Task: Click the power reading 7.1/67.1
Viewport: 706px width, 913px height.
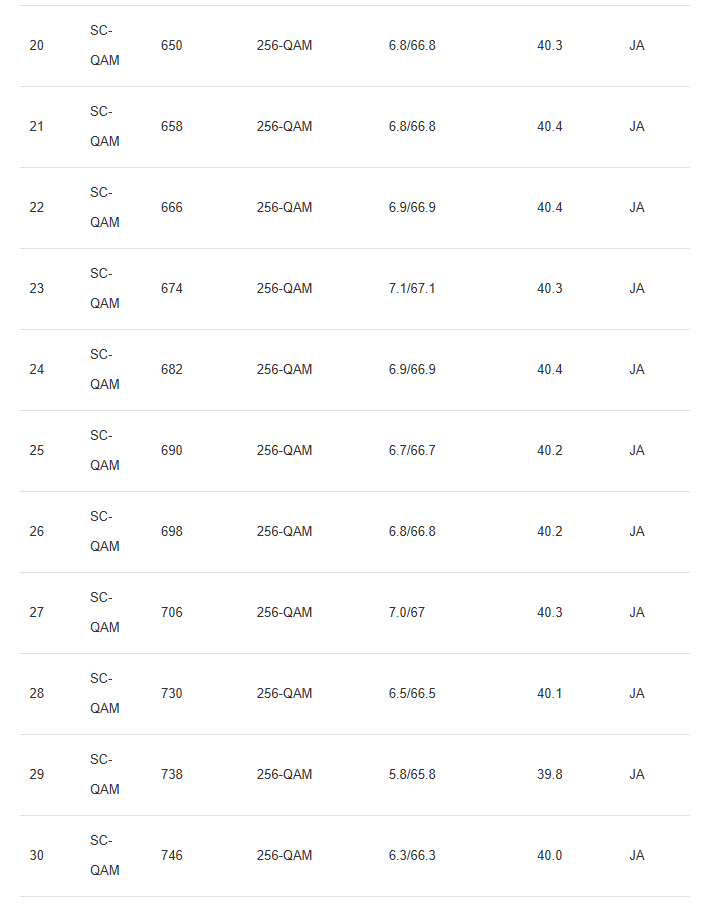Action: [x=412, y=289]
